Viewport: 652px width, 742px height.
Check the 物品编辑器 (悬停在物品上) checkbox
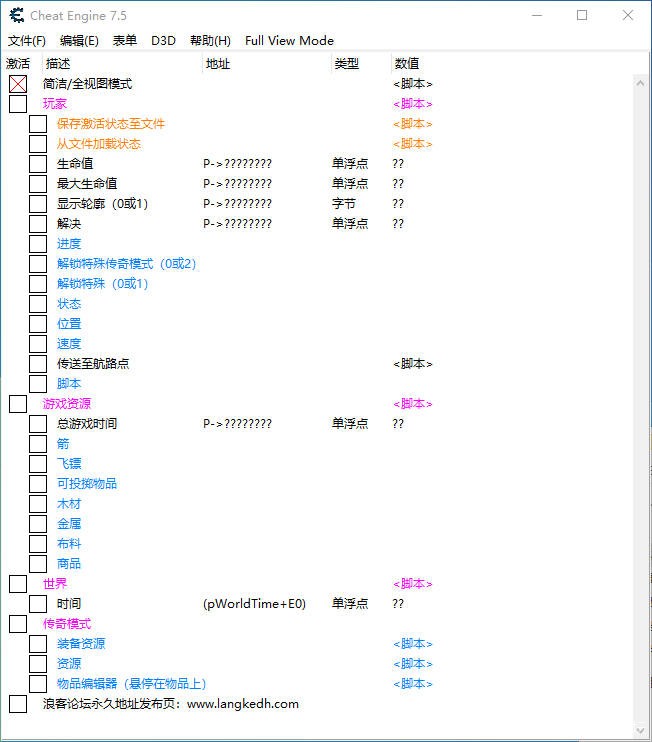38,684
